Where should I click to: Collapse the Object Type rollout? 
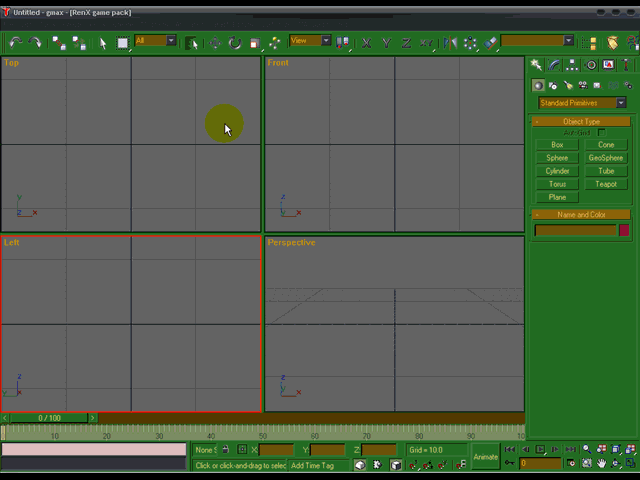click(581, 122)
